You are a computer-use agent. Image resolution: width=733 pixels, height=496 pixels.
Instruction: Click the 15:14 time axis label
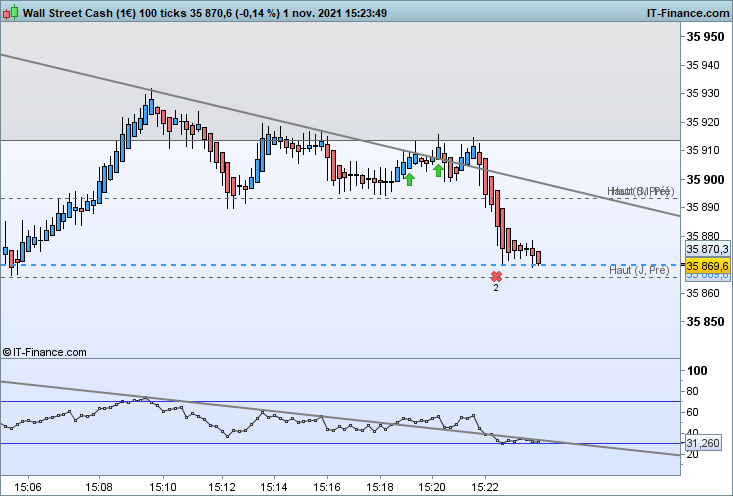pyautogui.click(x=273, y=487)
